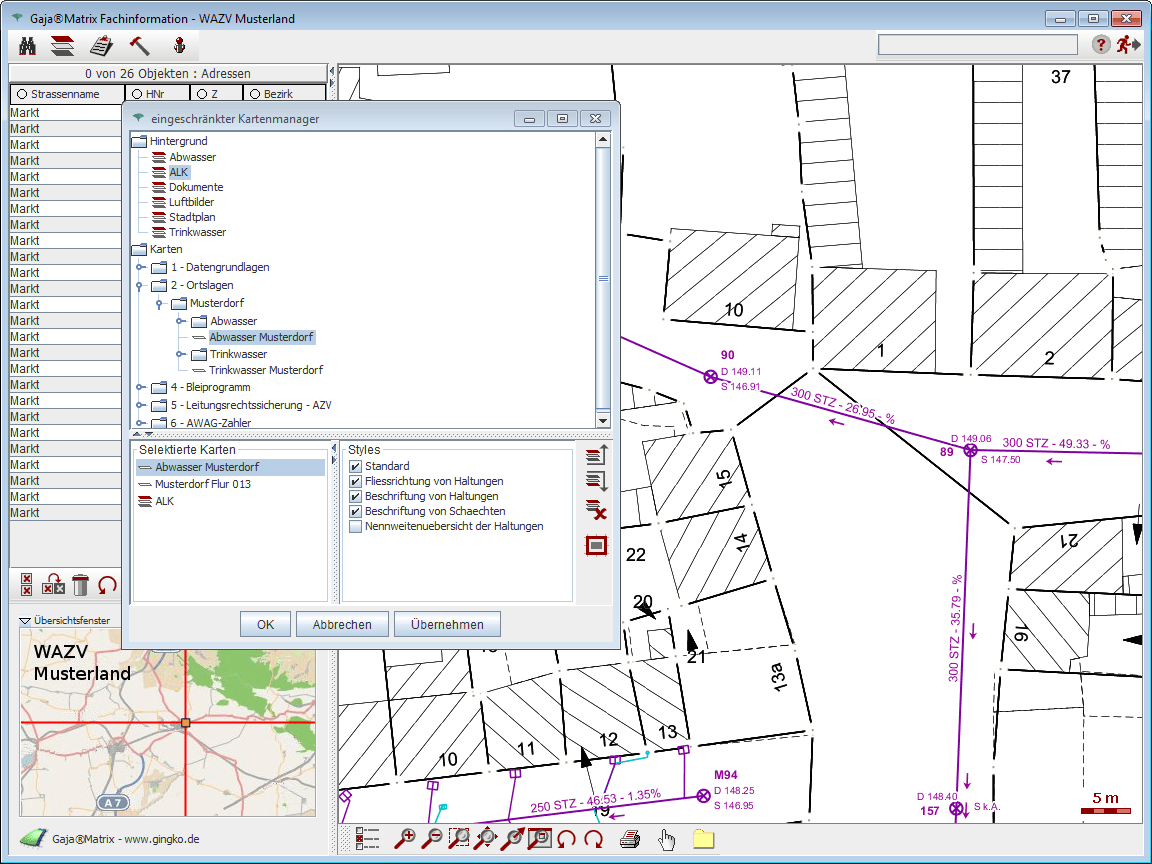Click the printer icon in the map toolbar
The width and height of the screenshot is (1152, 864).
click(x=629, y=839)
